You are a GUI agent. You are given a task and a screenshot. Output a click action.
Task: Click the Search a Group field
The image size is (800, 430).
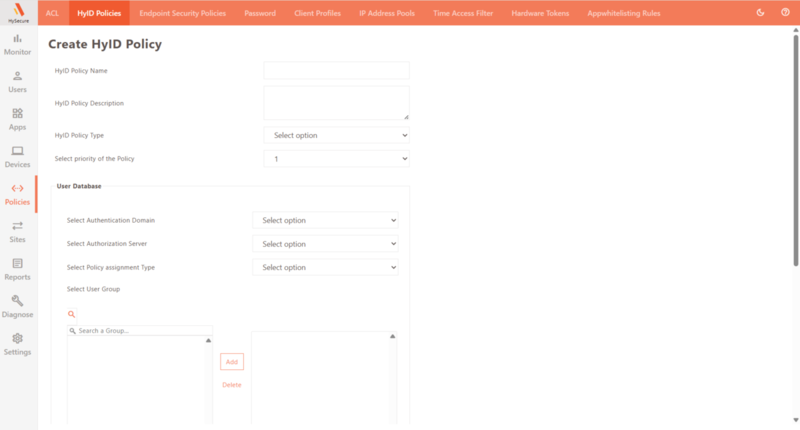tap(140, 331)
